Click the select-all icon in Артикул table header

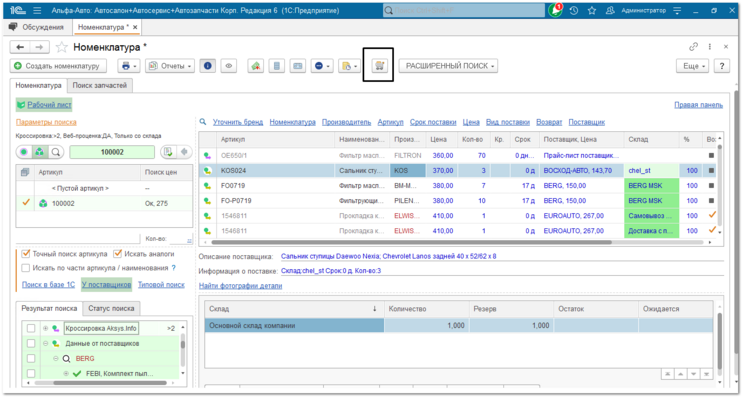pyautogui.click(x=25, y=172)
